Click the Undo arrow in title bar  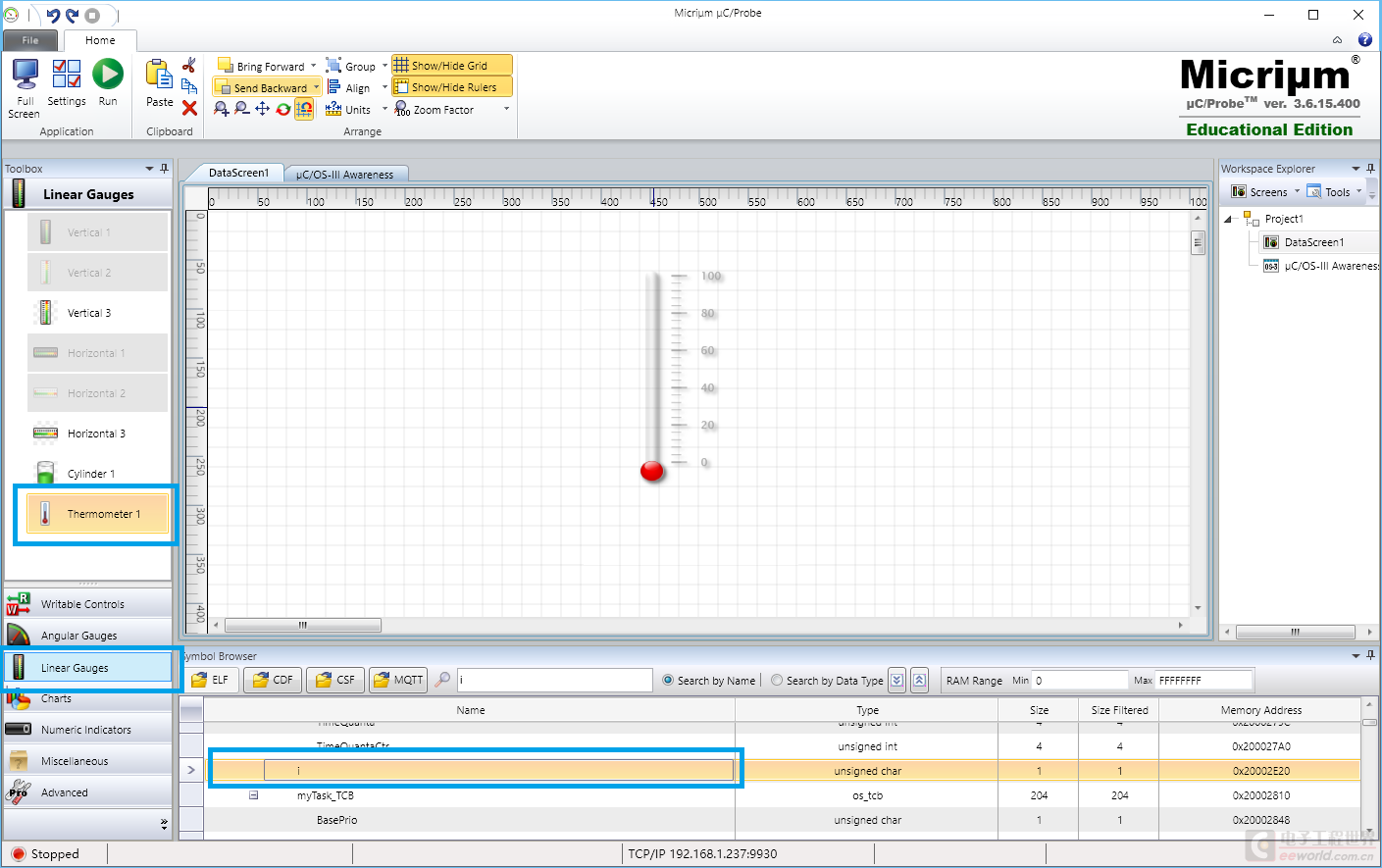point(53,15)
